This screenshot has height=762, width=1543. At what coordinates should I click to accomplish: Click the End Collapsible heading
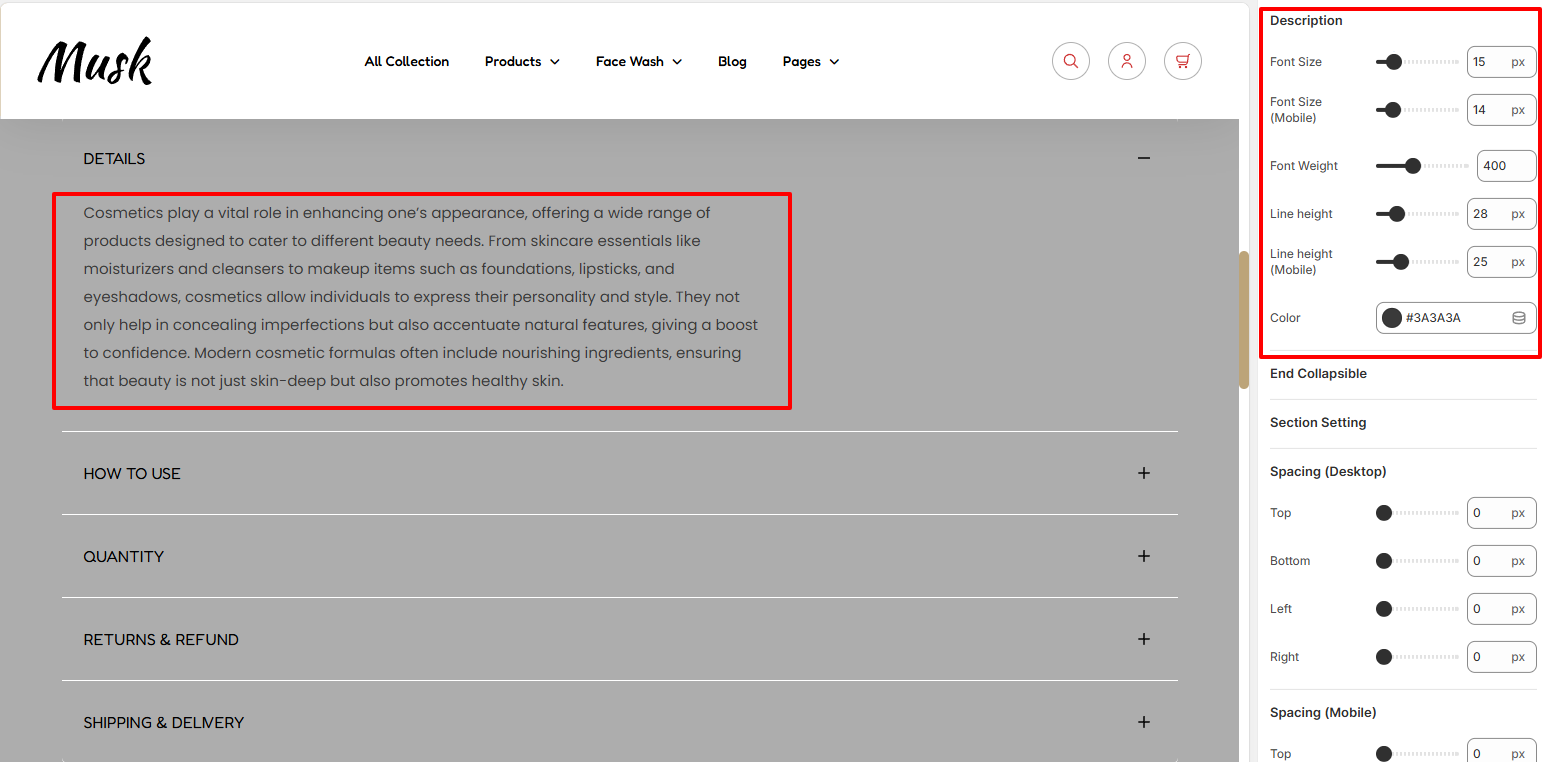1318,374
